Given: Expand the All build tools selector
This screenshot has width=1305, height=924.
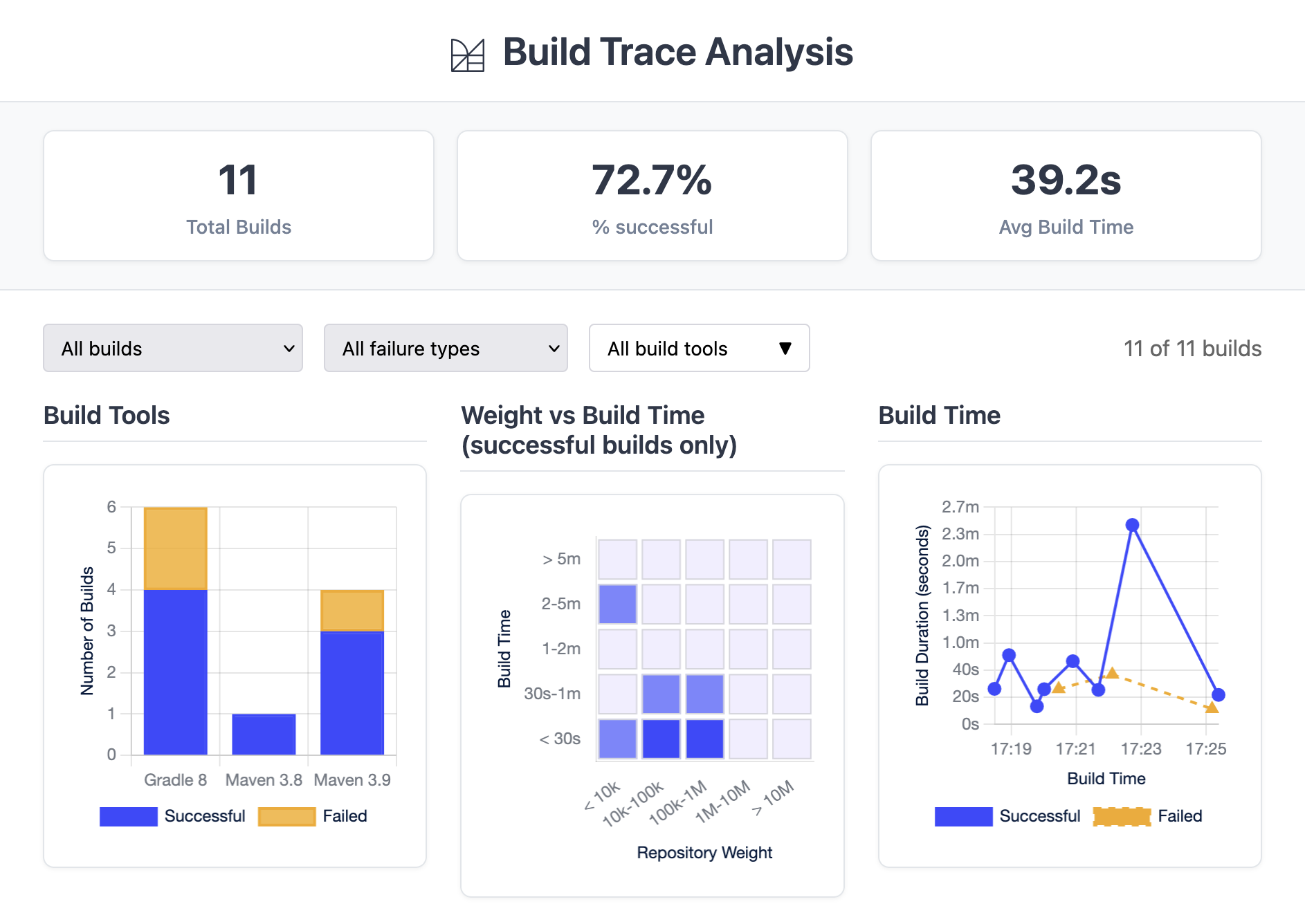Looking at the screenshot, I should 699,348.
